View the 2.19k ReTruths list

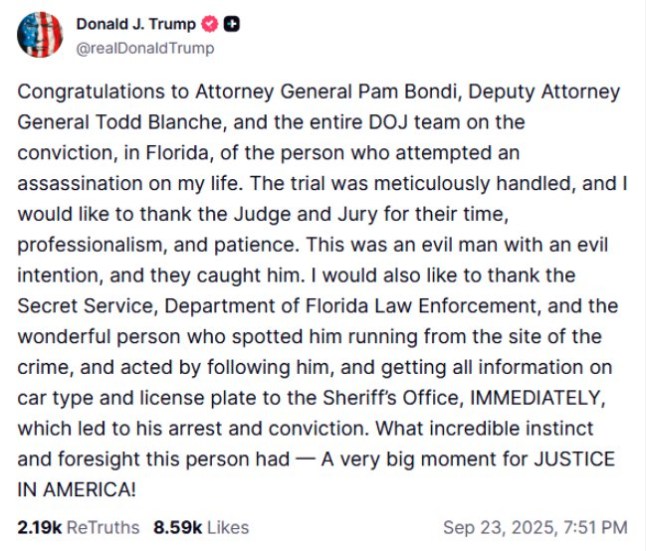(x=78, y=526)
